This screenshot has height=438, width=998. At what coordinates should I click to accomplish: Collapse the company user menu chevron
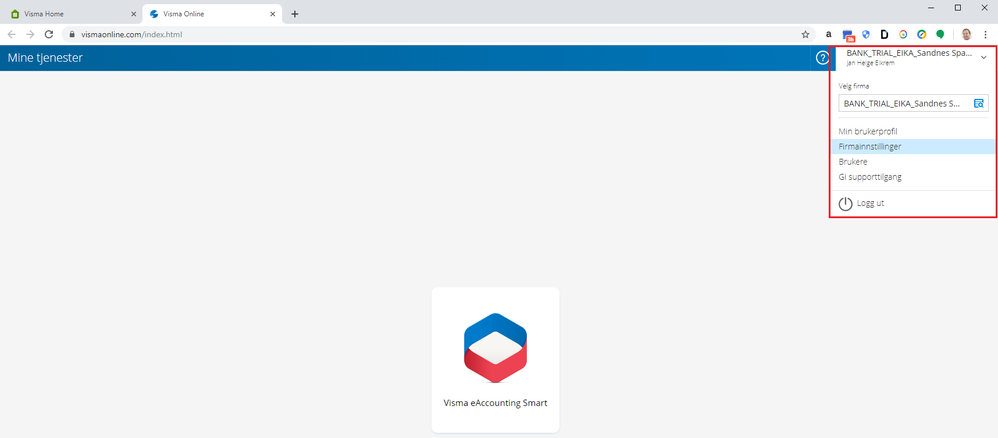(x=983, y=58)
